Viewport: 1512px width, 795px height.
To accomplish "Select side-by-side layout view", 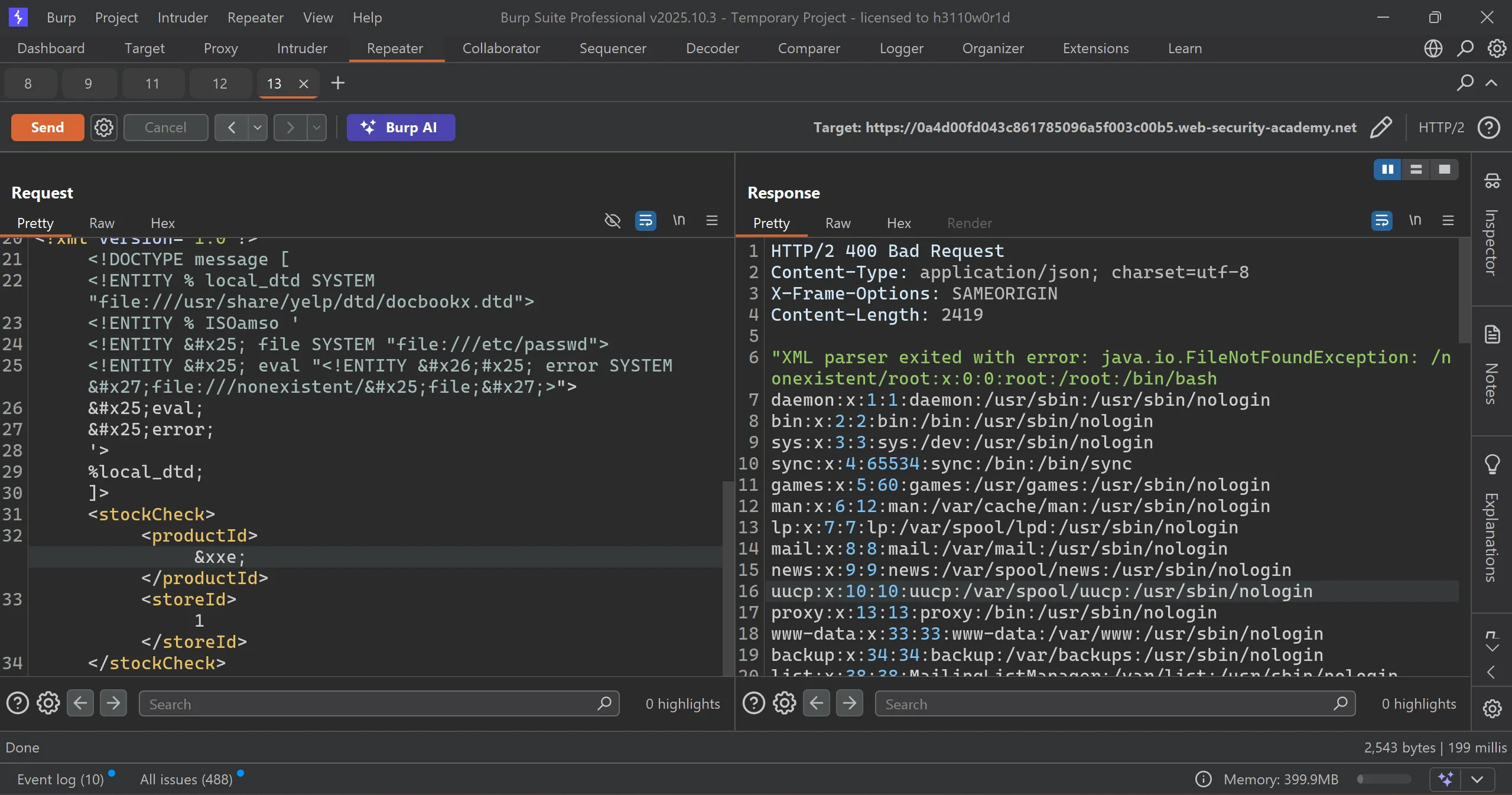I will pyautogui.click(x=1387, y=170).
